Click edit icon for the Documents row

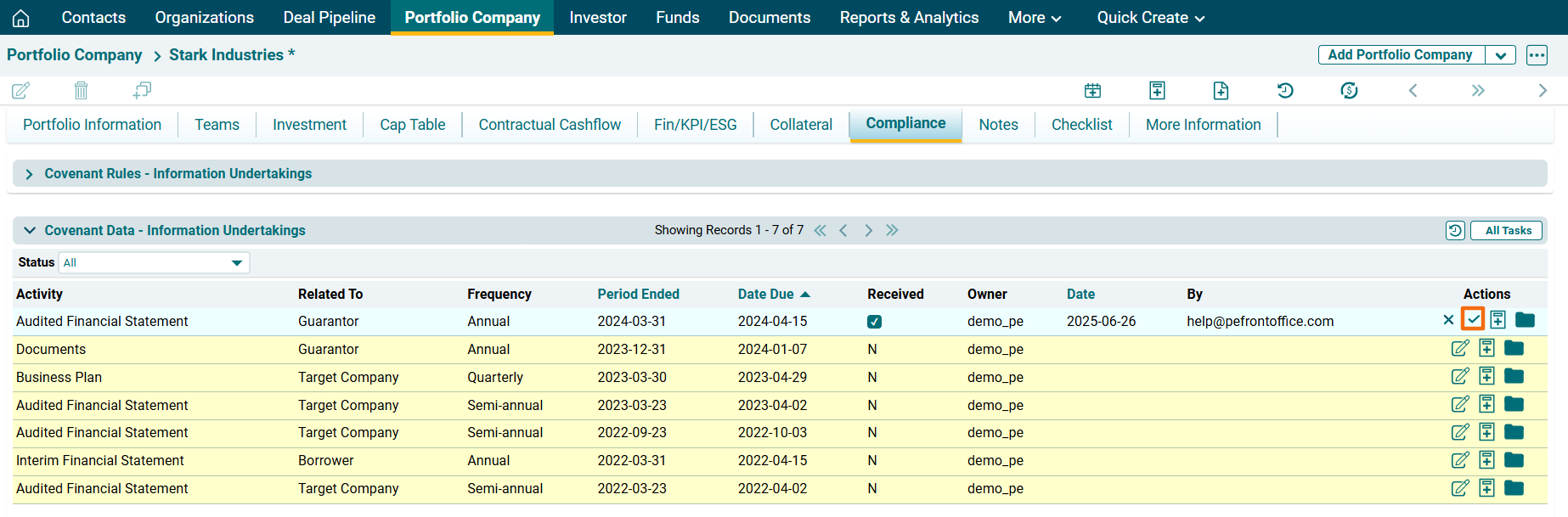[x=1459, y=348]
